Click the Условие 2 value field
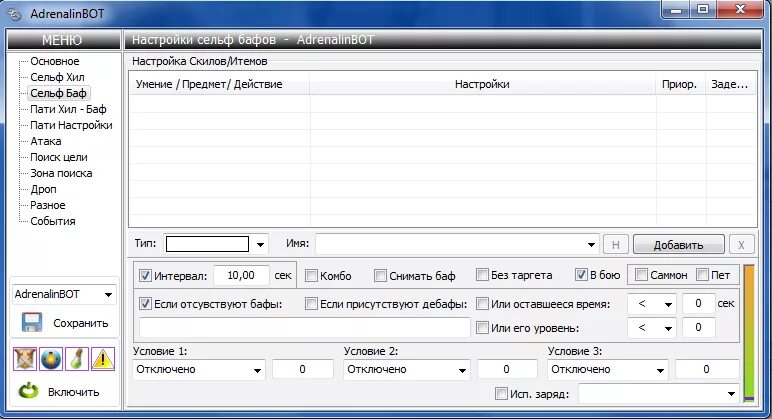Image resolution: width=772 pixels, height=419 pixels. point(507,370)
